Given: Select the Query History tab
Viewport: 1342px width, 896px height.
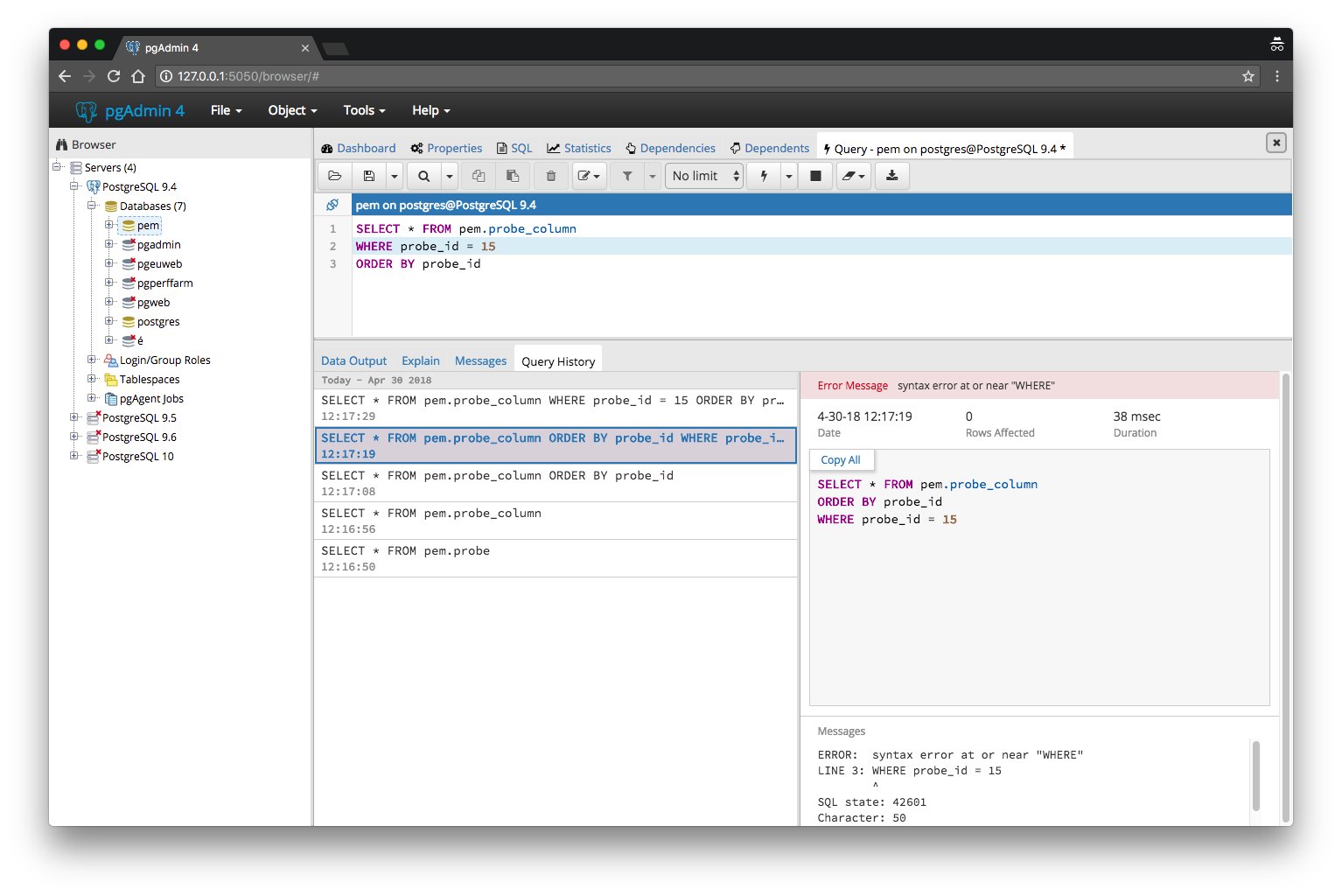Looking at the screenshot, I should coord(558,360).
